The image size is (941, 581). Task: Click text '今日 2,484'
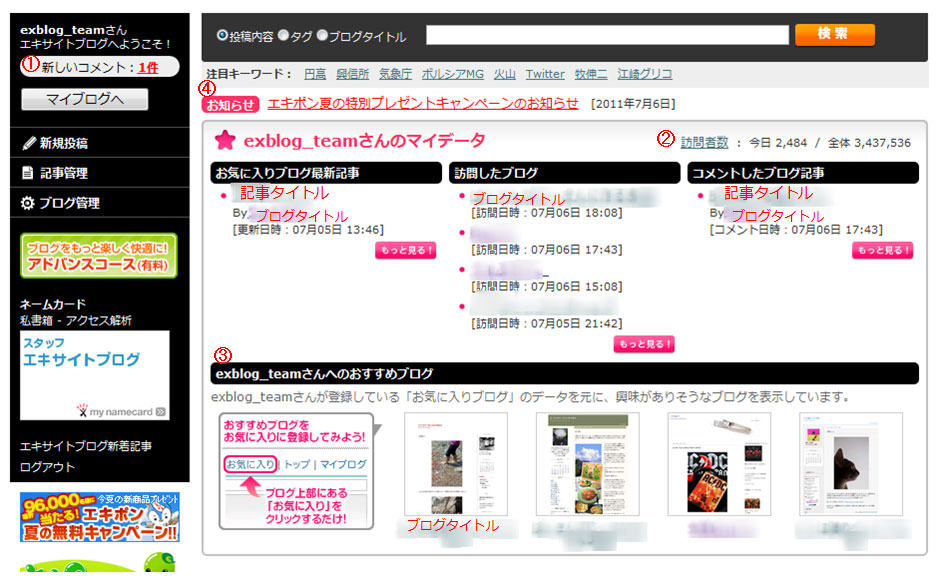pyautogui.click(x=778, y=143)
